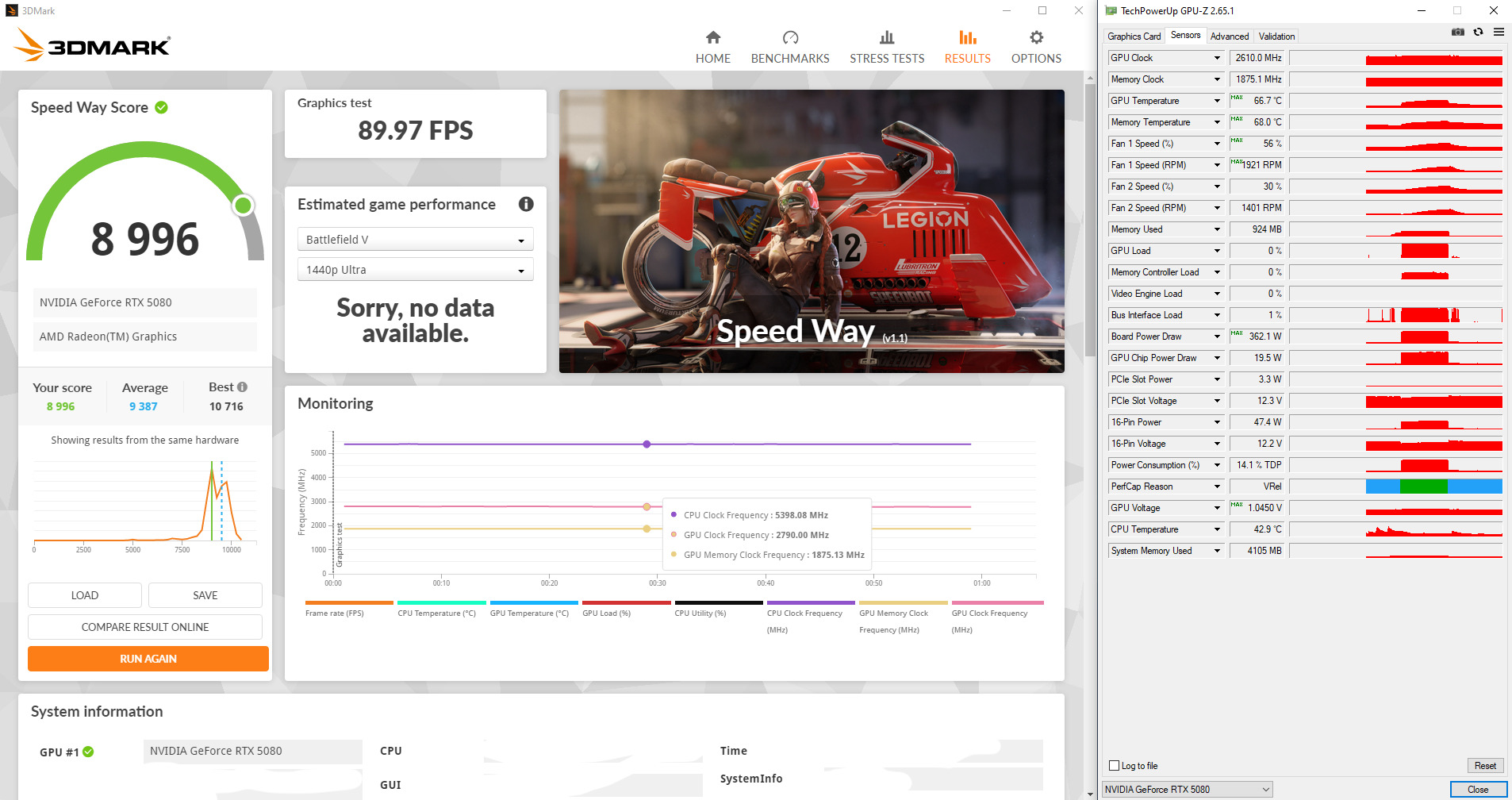Open GPU-Z hamburger menu
This screenshot has width=1512, height=800.
tap(1499, 33)
